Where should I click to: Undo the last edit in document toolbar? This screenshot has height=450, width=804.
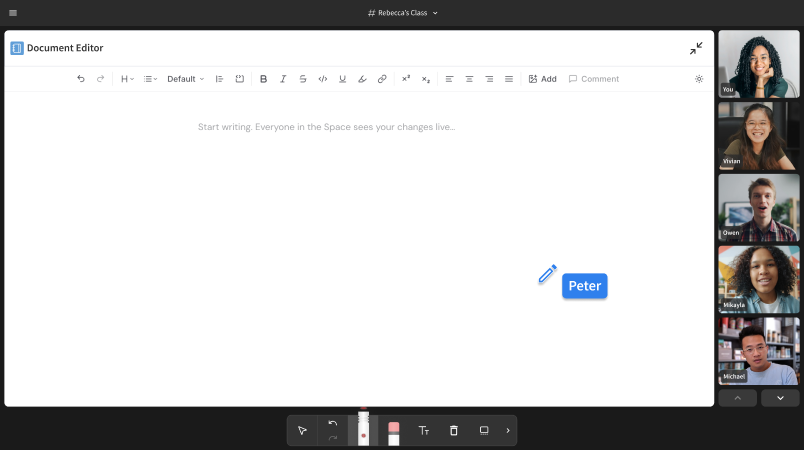click(81, 79)
